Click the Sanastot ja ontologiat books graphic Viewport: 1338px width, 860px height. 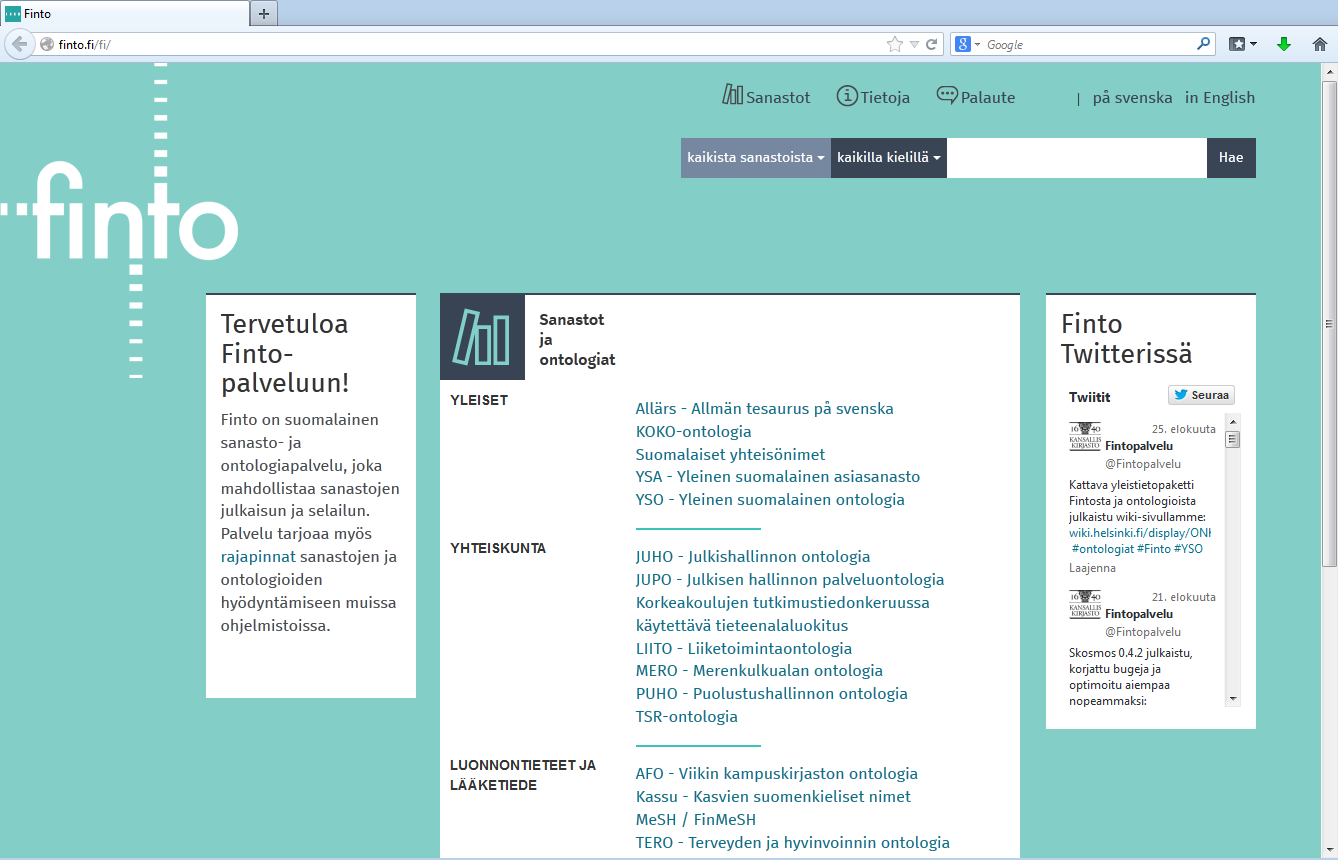[x=482, y=337]
